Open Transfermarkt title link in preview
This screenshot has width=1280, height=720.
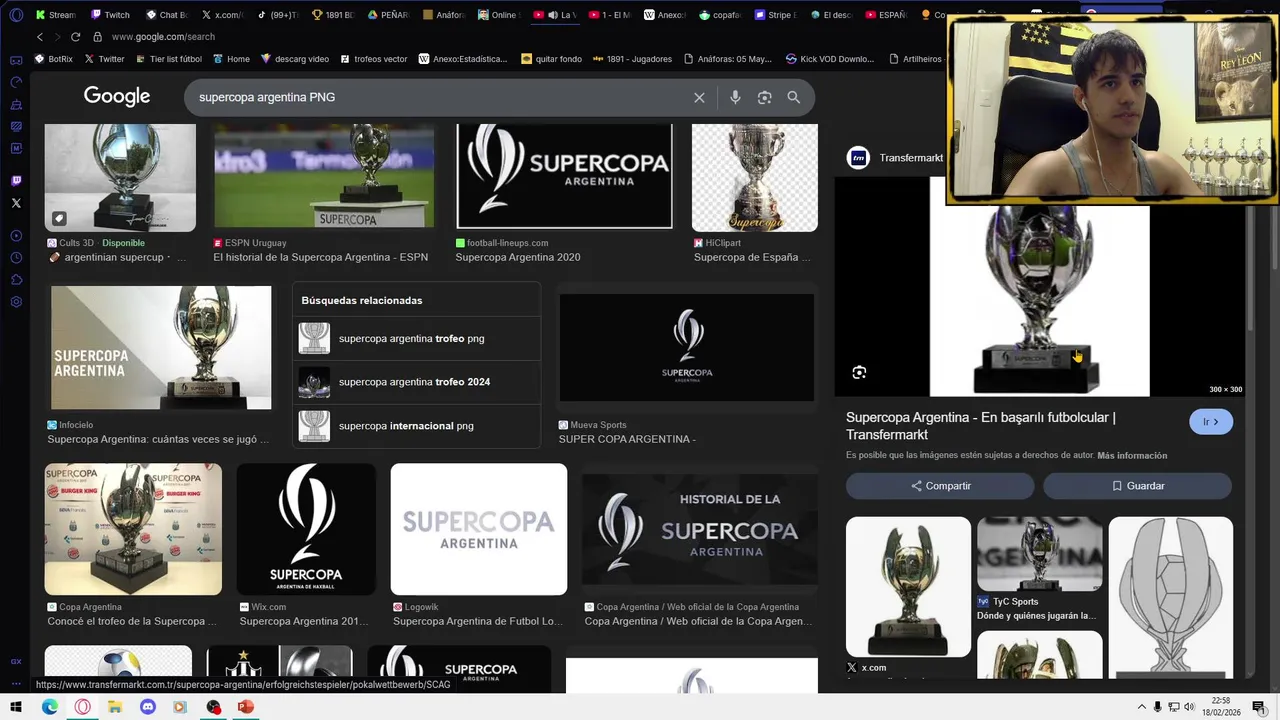pos(981,426)
